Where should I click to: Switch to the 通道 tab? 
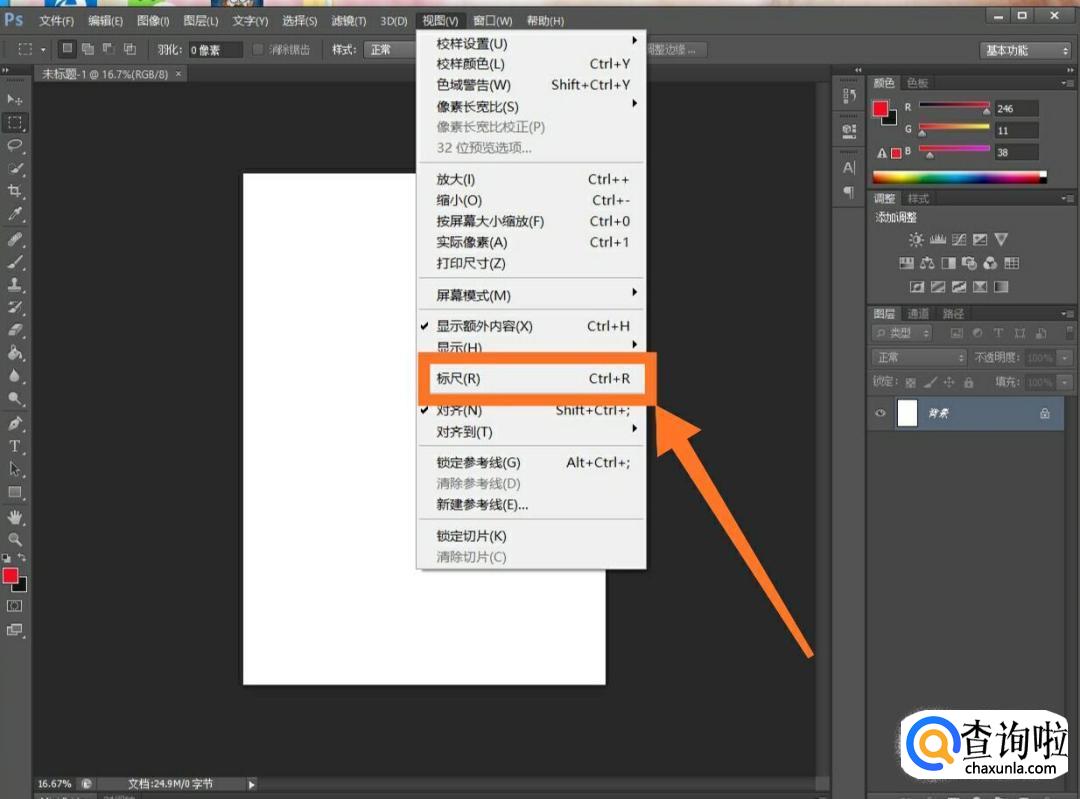click(918, 314)
